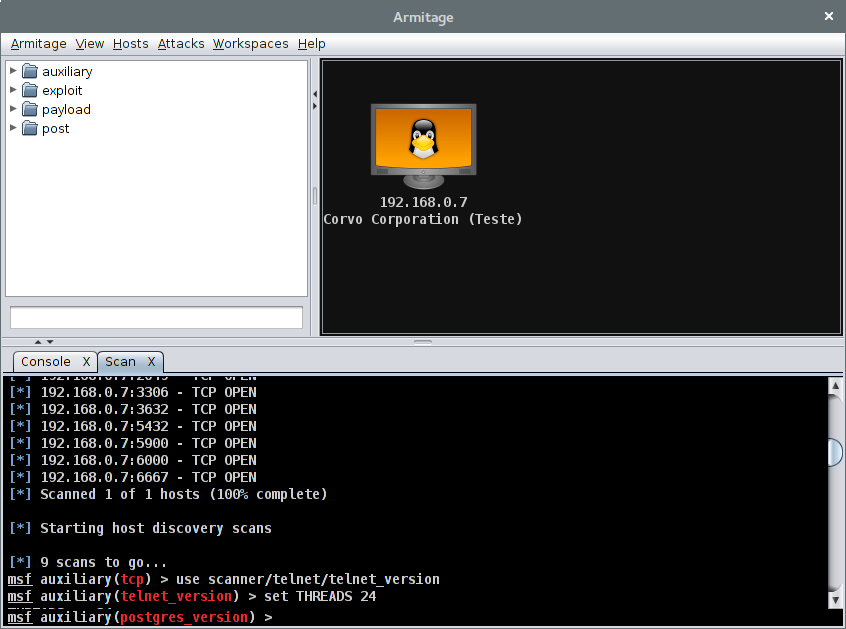Click the '9 scans to go...' line
Image resolution: width=846 pixels, height=629 pixels.
[88, 562]
